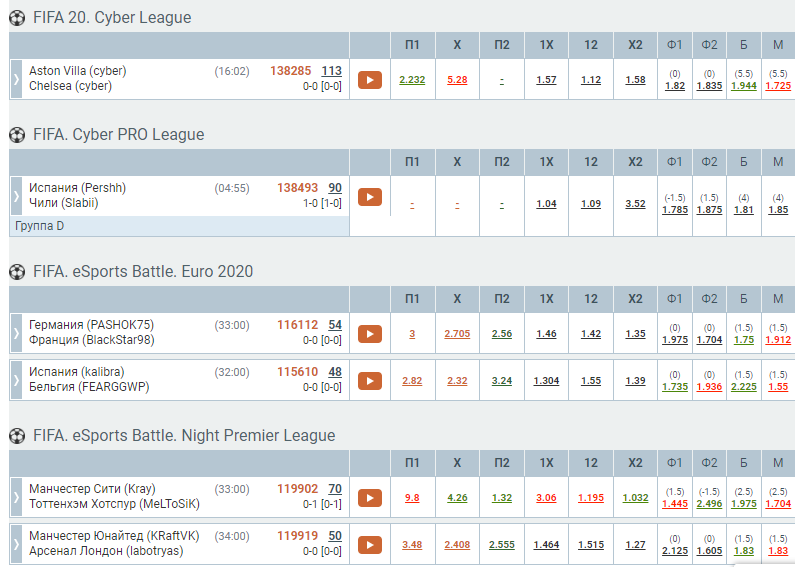Select П1 odds 2.232 for Aston Villa
The width and height of the screenshot is (795, 567).
[x=412, y=80]
